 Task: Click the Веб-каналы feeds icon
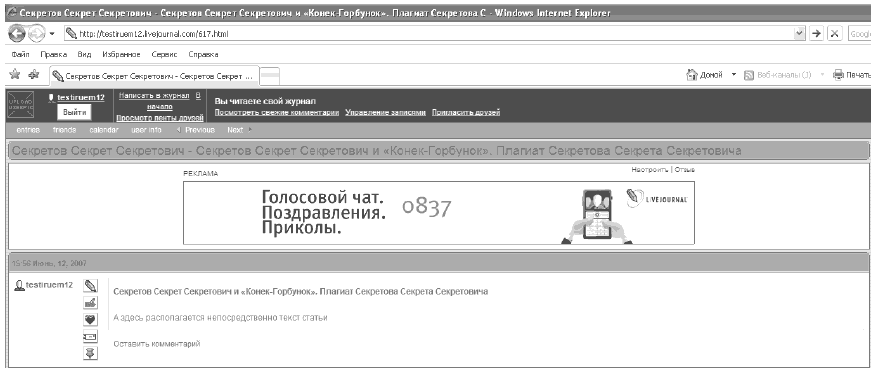point(749,75)
